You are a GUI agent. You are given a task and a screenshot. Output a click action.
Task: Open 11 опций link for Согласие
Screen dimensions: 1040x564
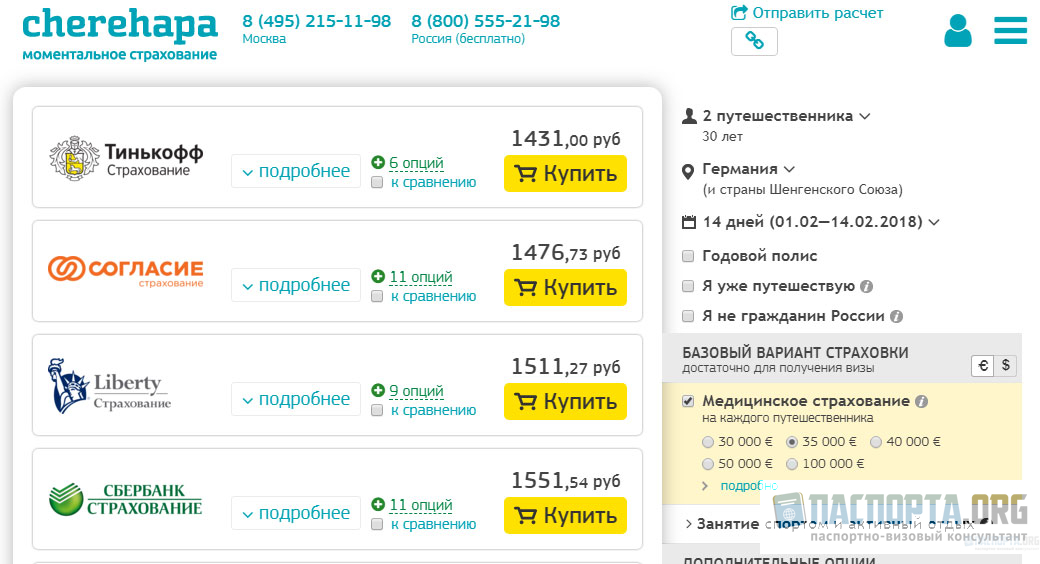(x=421, y=277)
